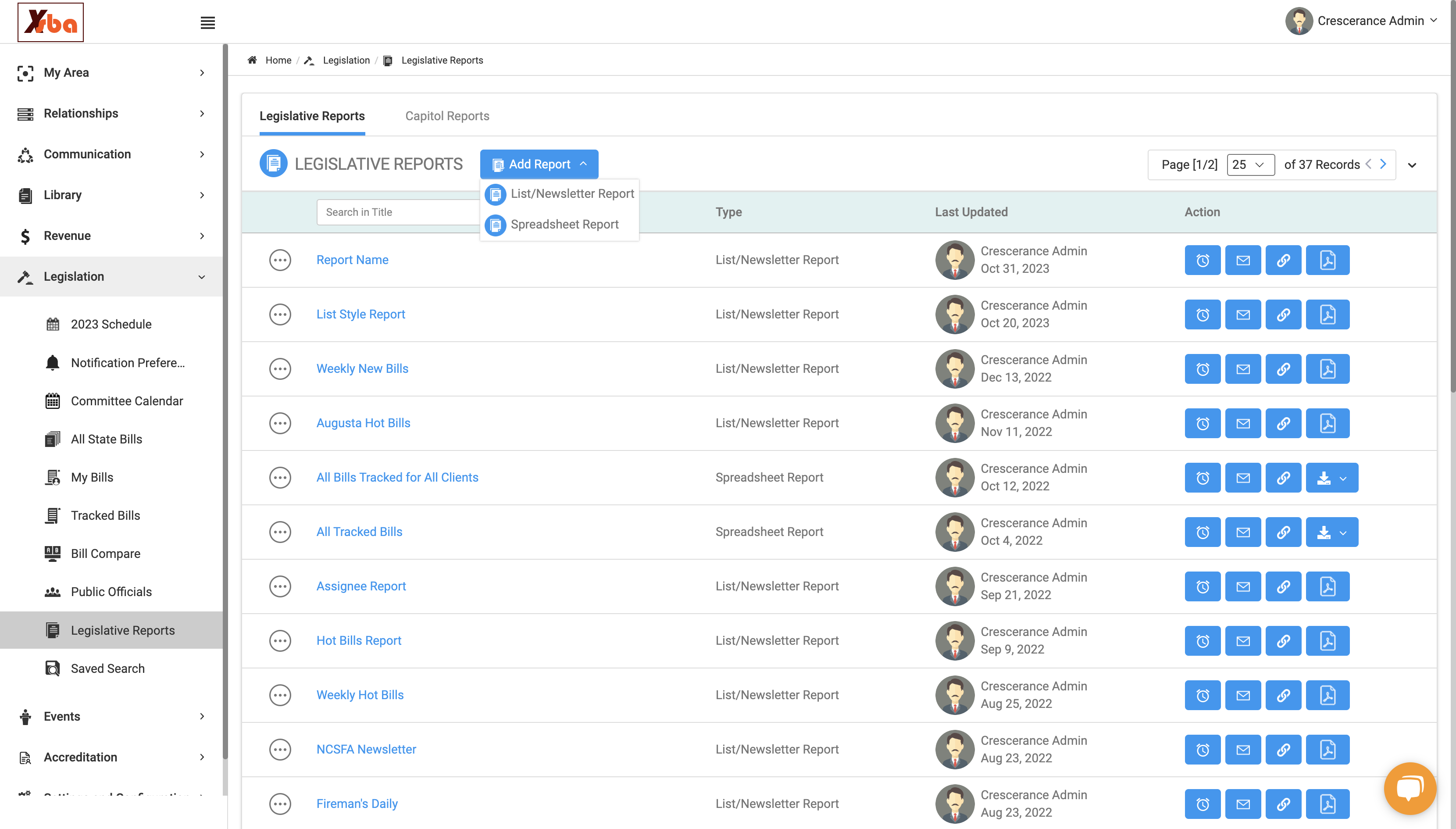Switch to the Capitol Reports tab
1456x829 pixels.
click(447, 116)
